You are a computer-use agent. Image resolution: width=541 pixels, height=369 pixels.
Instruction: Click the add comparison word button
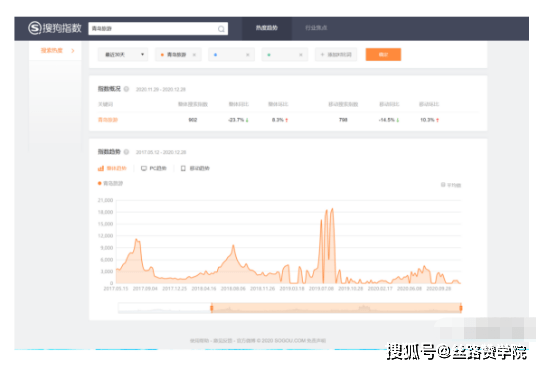336,55
